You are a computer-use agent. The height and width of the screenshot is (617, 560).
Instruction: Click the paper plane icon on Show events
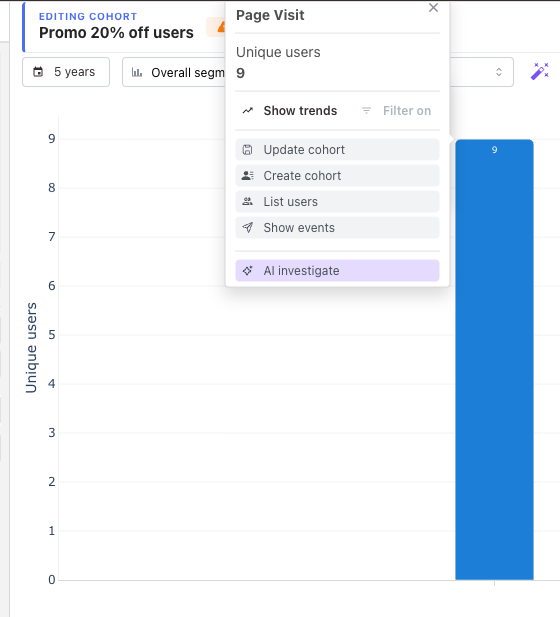point(248,227)
